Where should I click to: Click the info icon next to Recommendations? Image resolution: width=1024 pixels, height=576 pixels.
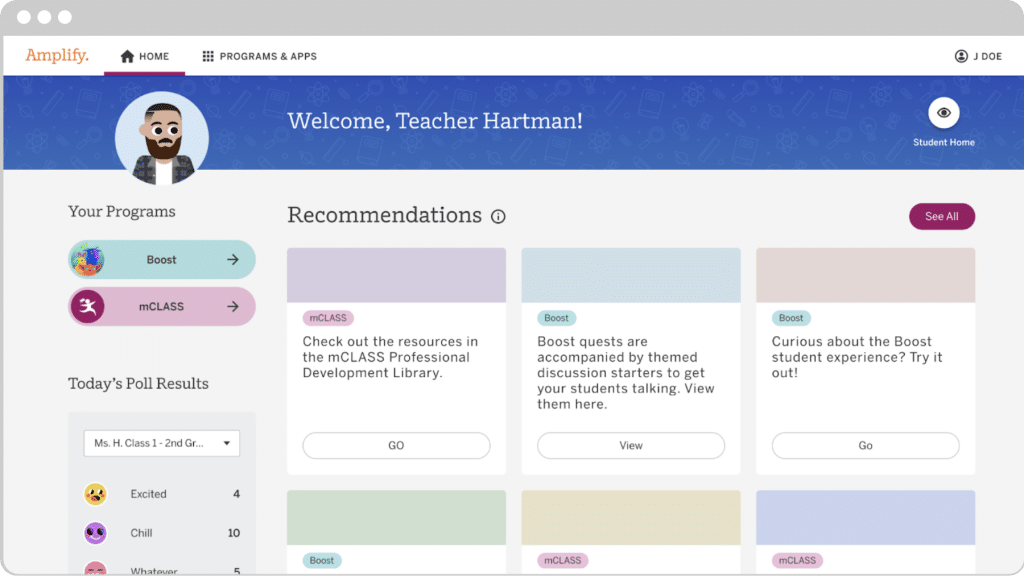498,216
